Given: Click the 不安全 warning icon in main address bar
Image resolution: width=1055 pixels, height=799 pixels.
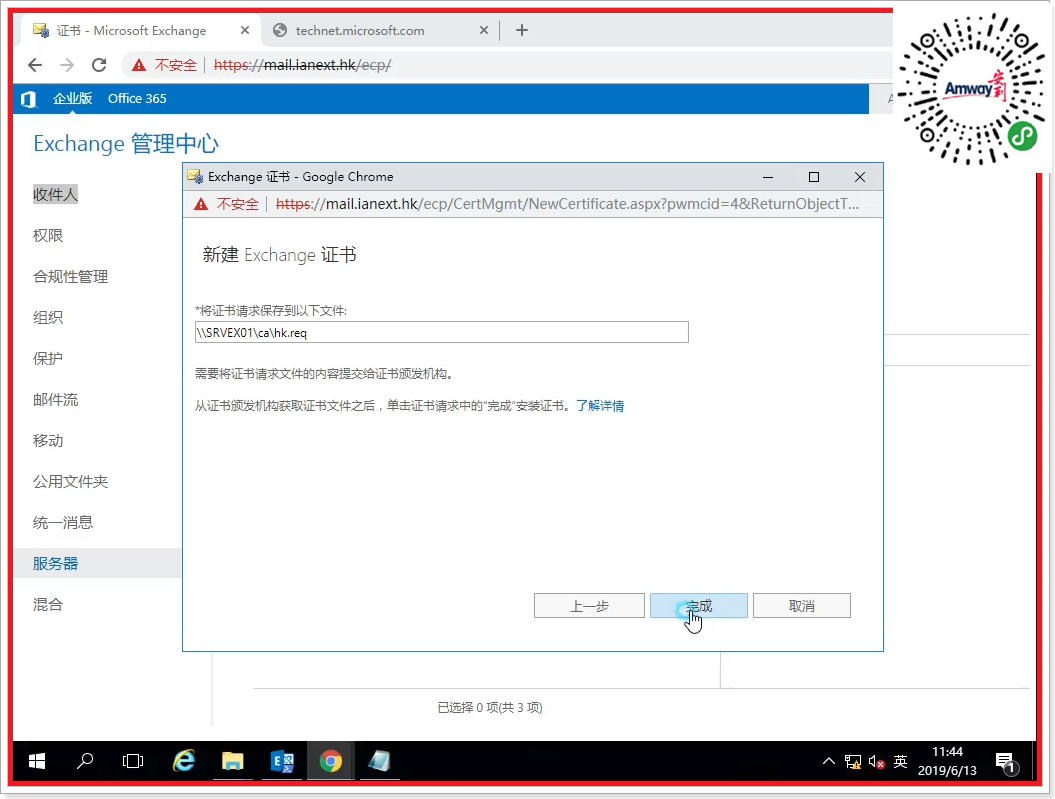Looking at the screenshot, I should coord(139,65).
